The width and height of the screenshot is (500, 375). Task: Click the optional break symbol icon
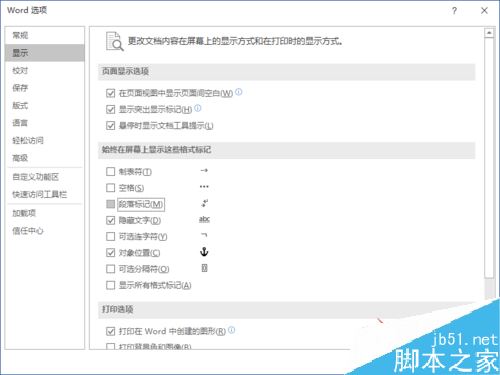[x=204, y=268]
